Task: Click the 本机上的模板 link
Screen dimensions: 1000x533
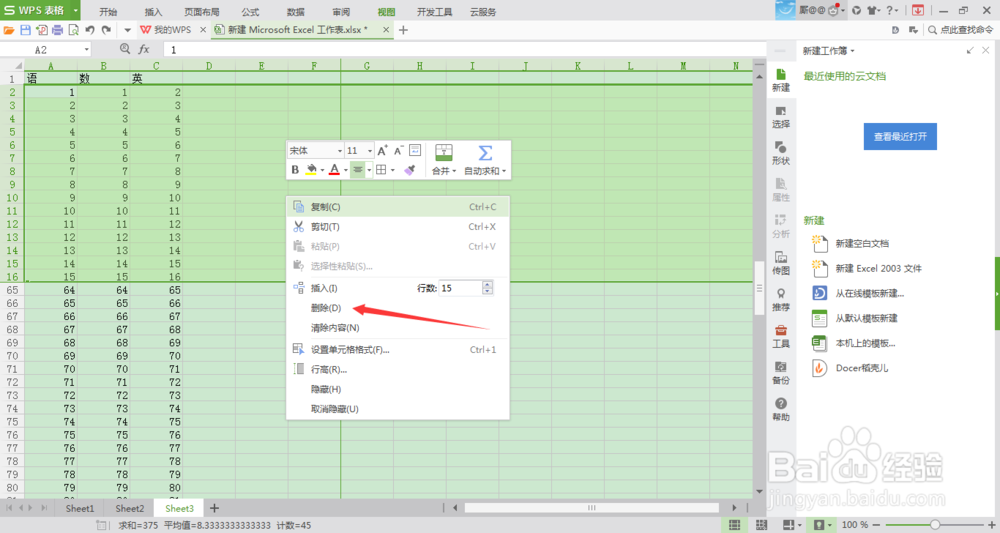Action: [865, 343]
